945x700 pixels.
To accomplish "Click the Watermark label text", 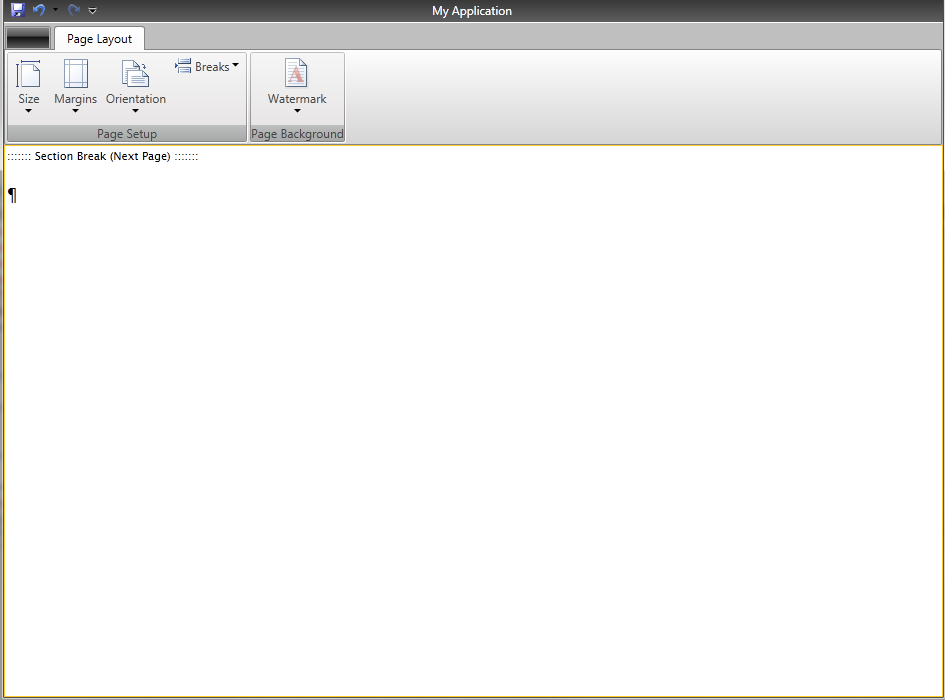I will (x=297, y=99).
